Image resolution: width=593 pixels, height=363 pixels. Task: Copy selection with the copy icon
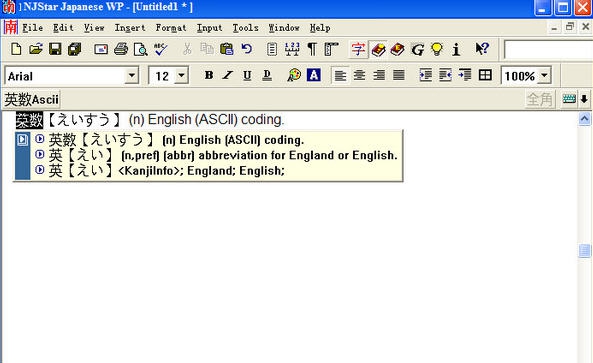(206, 49)
